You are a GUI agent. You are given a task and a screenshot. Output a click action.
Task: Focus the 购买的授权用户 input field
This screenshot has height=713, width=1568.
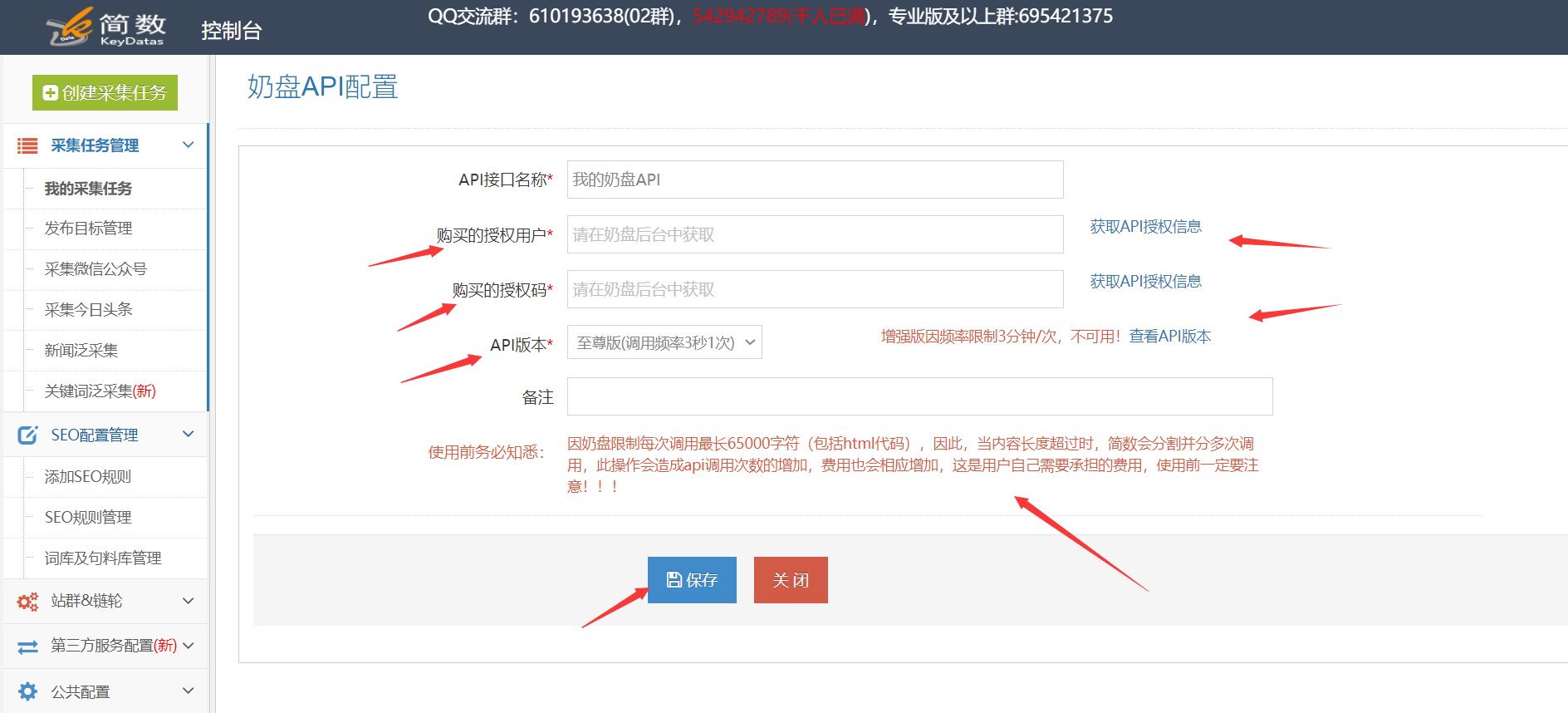[815, 234]
